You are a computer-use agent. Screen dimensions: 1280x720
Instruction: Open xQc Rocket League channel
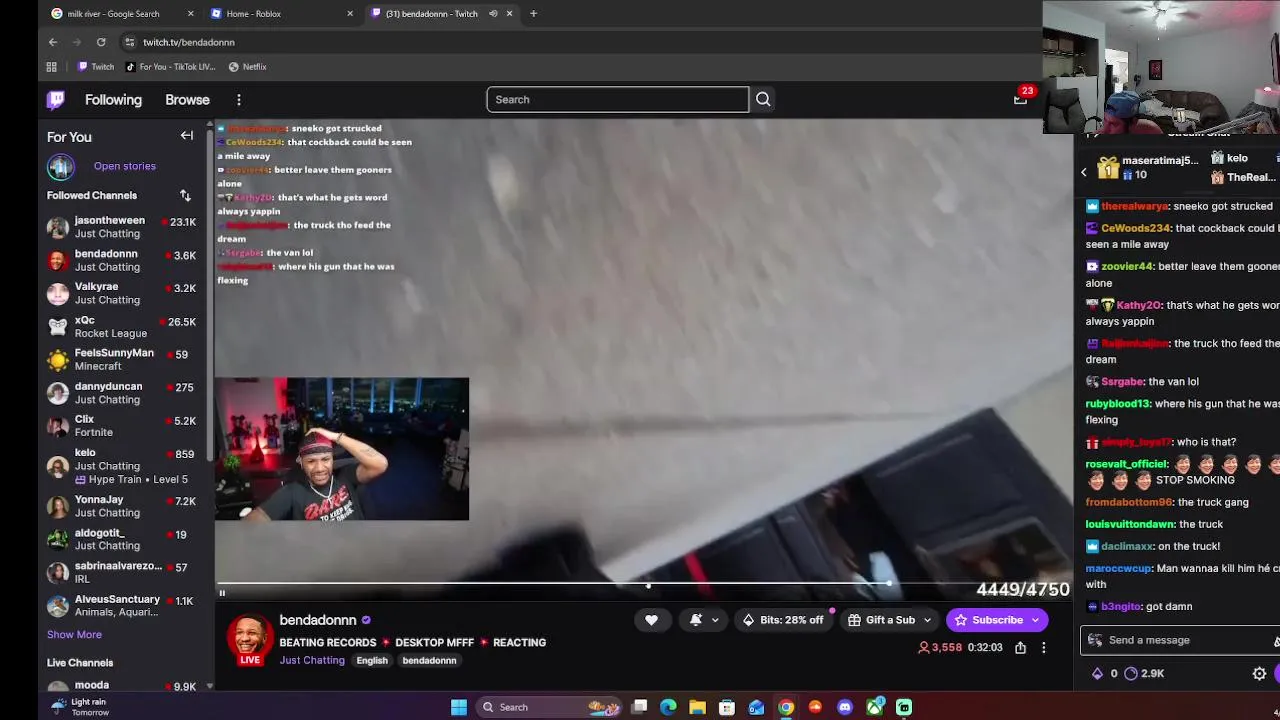point(122,327)
